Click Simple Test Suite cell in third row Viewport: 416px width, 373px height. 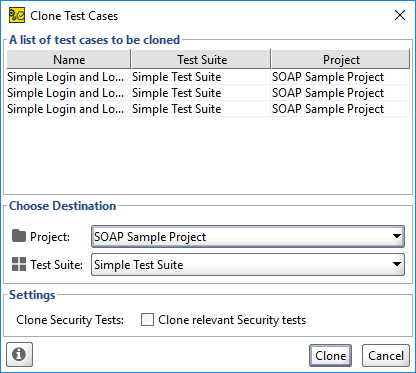coord(201,109)
